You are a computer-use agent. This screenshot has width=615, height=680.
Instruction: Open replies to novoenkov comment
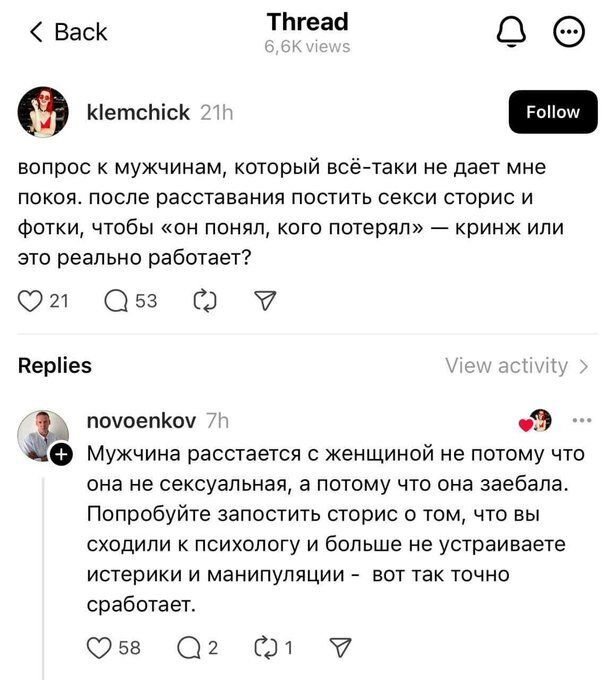tap(188, 648)
